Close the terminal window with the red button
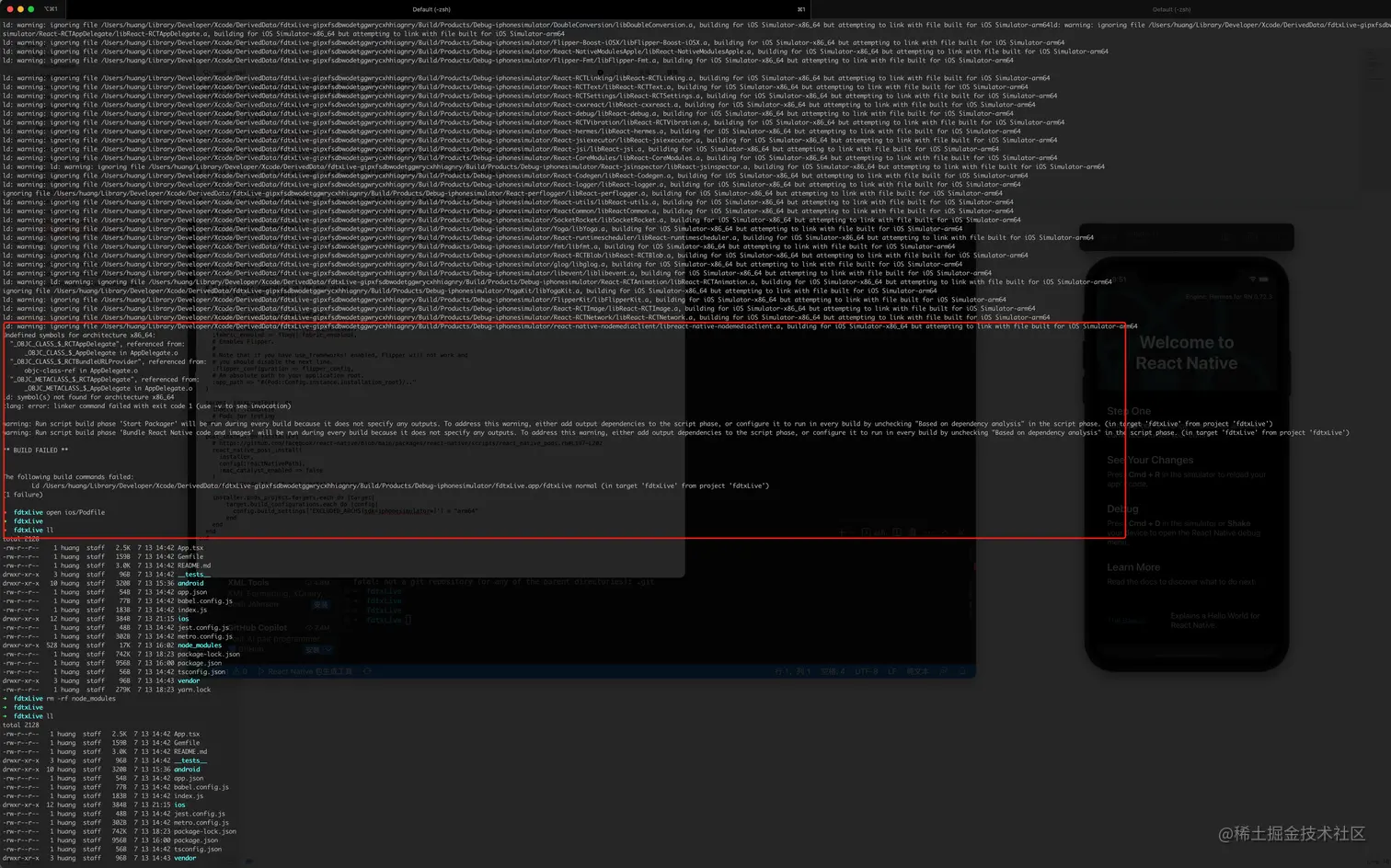 (9, 9)
